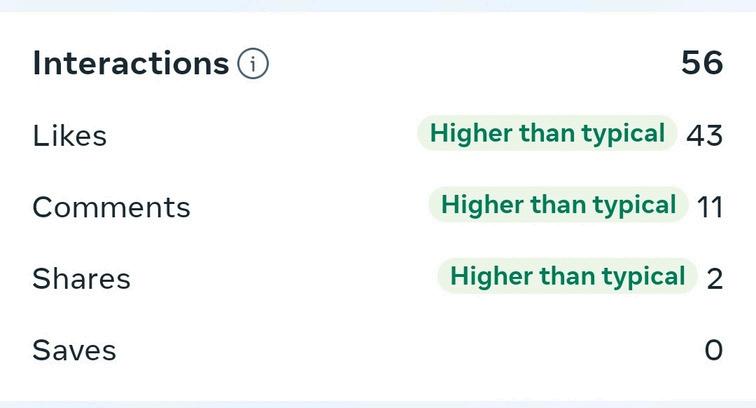Select the Interactions heading
756x408 pixels.
pyautogui.click(x=131, y=63)
